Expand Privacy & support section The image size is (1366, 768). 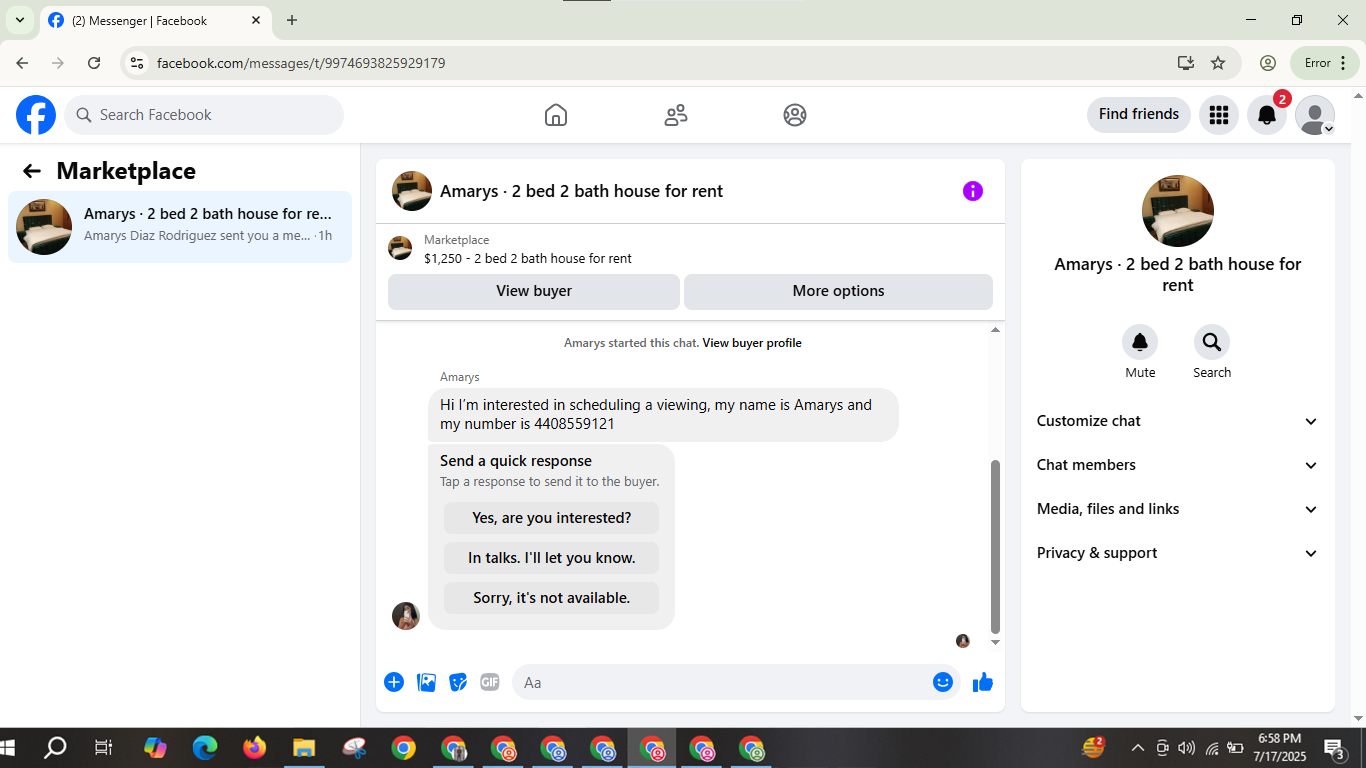[1178, 553]
